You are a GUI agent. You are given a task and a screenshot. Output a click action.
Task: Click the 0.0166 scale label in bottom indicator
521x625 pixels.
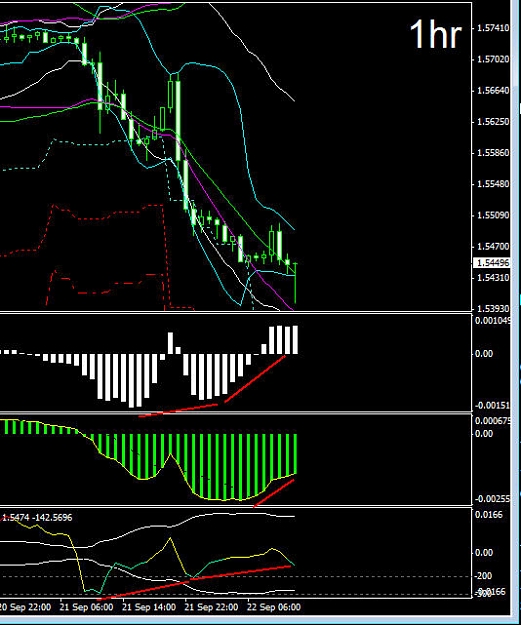489,515
